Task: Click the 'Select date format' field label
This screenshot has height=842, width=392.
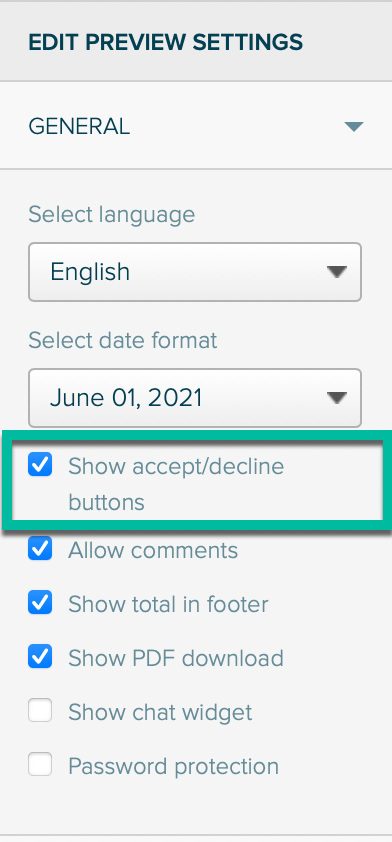Action: tap(123, 340)
